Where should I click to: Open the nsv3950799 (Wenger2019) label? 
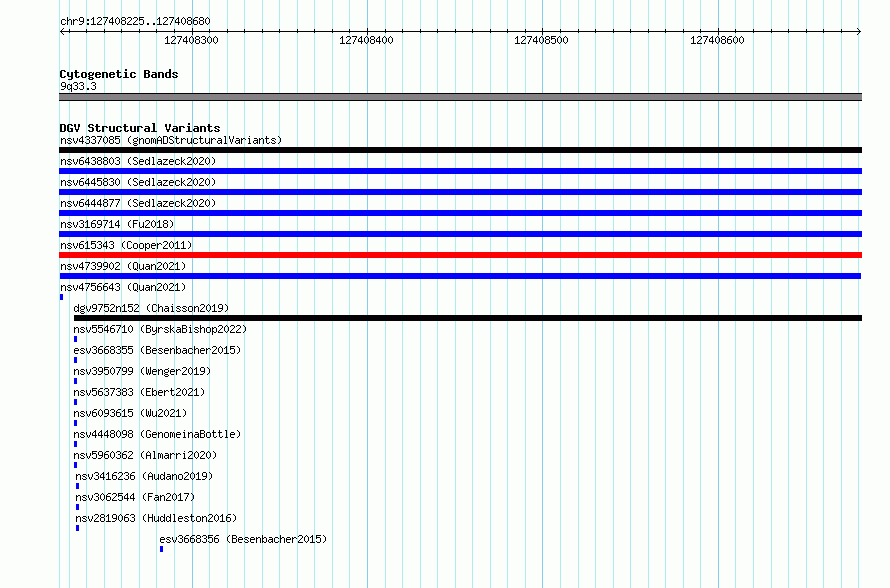pyautogui.click(x=142, y=371)
